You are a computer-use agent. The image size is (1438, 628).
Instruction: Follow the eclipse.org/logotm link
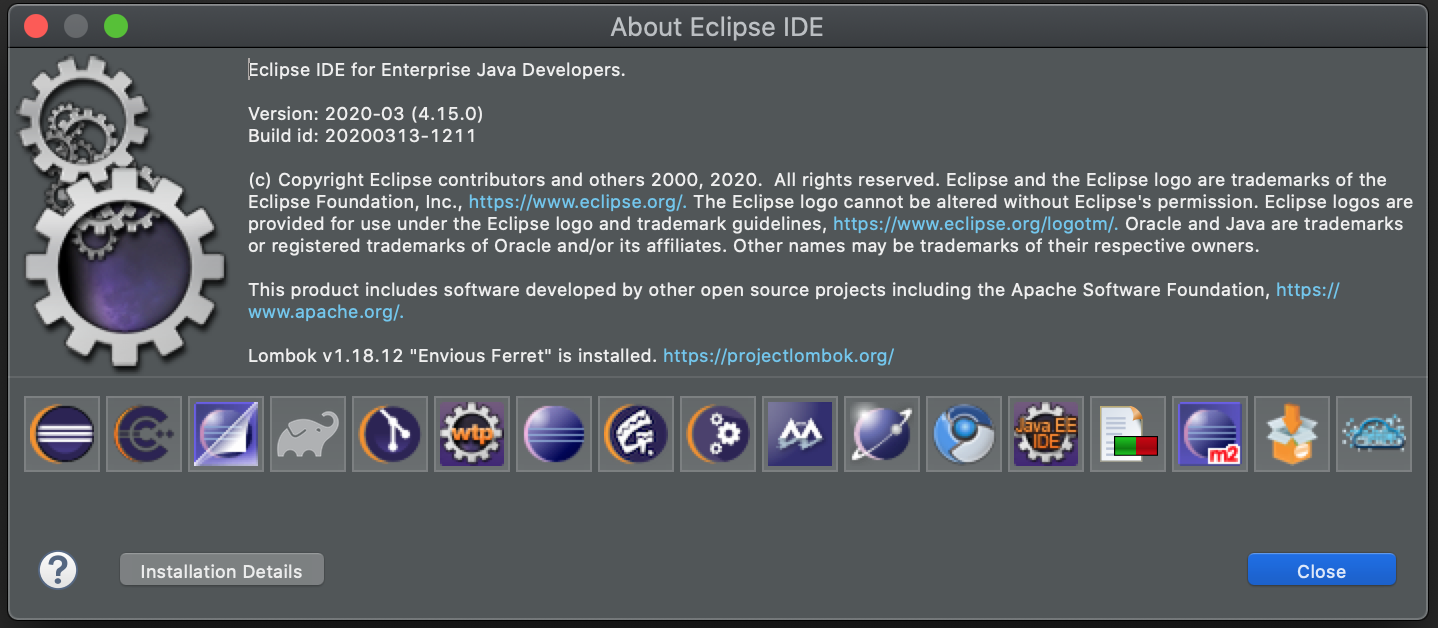coord(976,223)
